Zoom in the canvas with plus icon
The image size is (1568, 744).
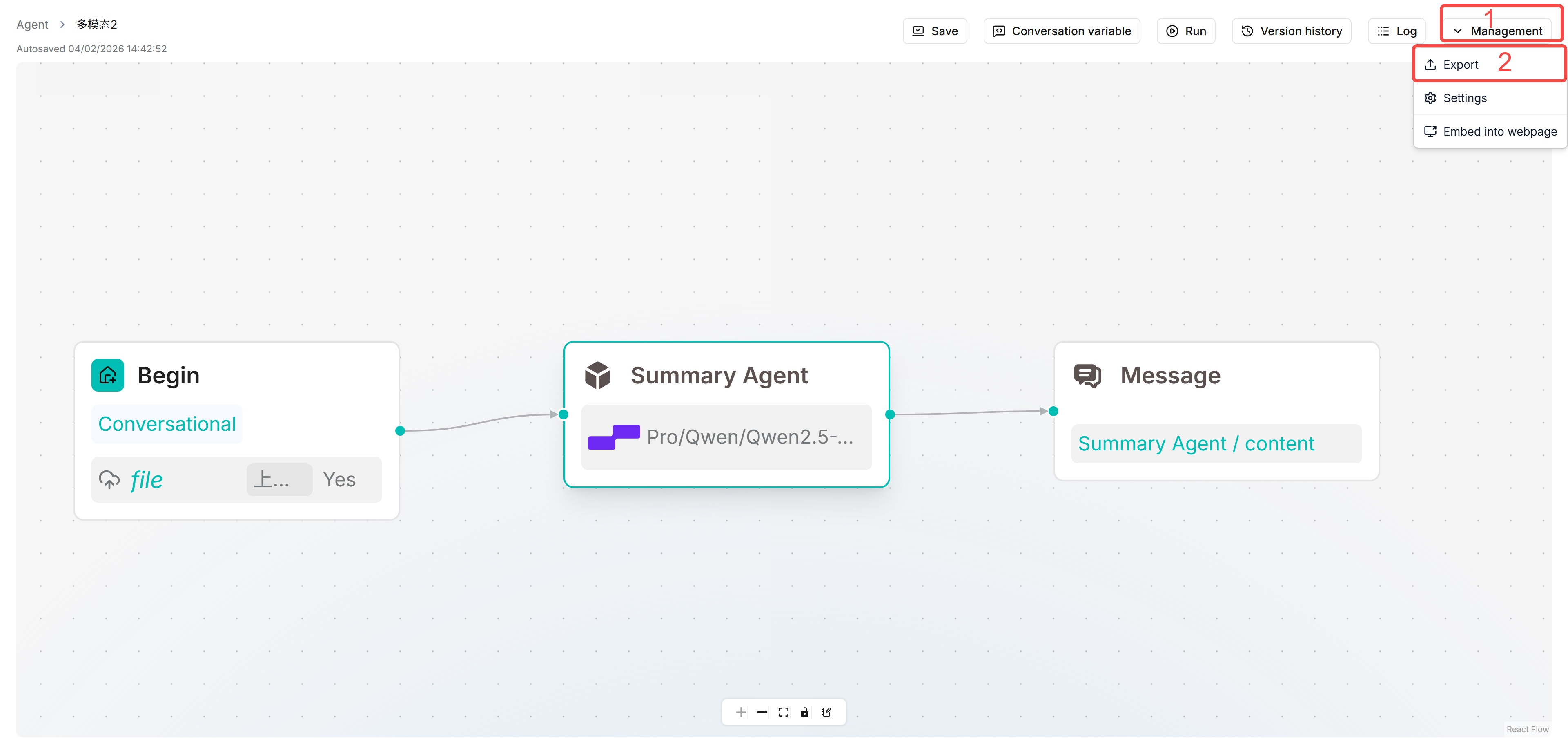pyautogui.click(x=741, y=712)
